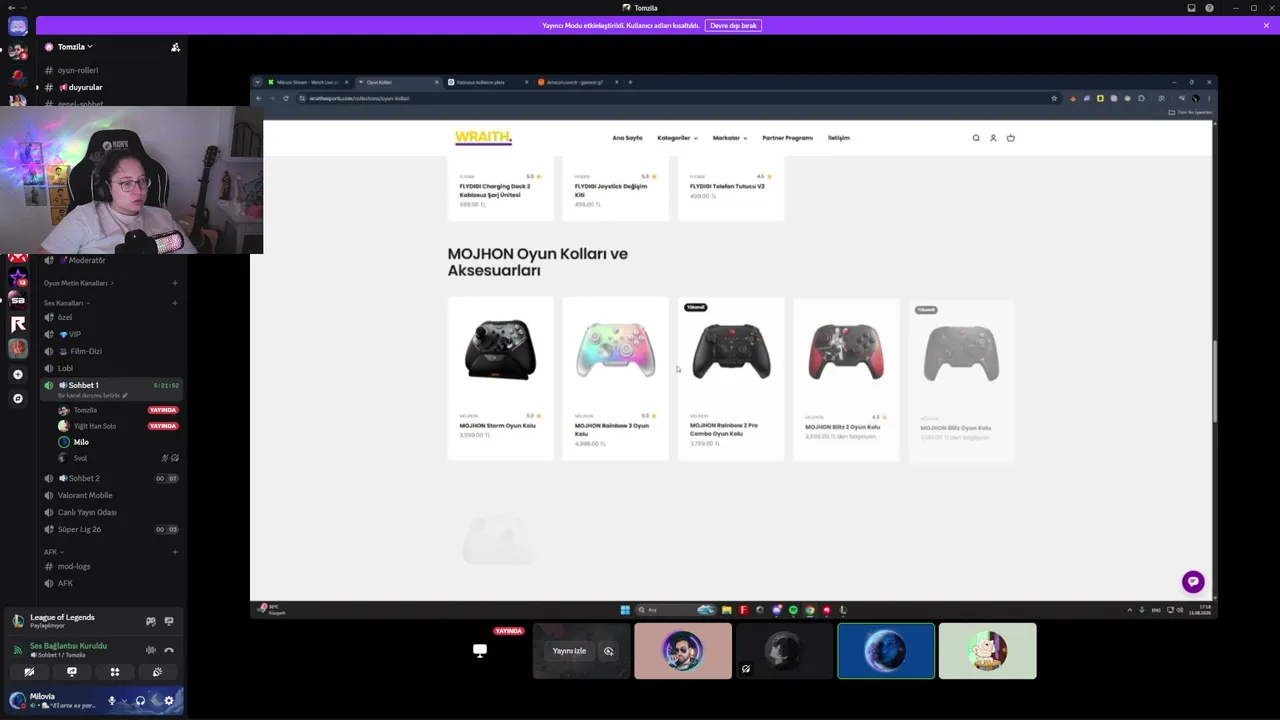1280x720 pixels.
Task: Open the activities launcher button
Action: [x=115, y=672]
